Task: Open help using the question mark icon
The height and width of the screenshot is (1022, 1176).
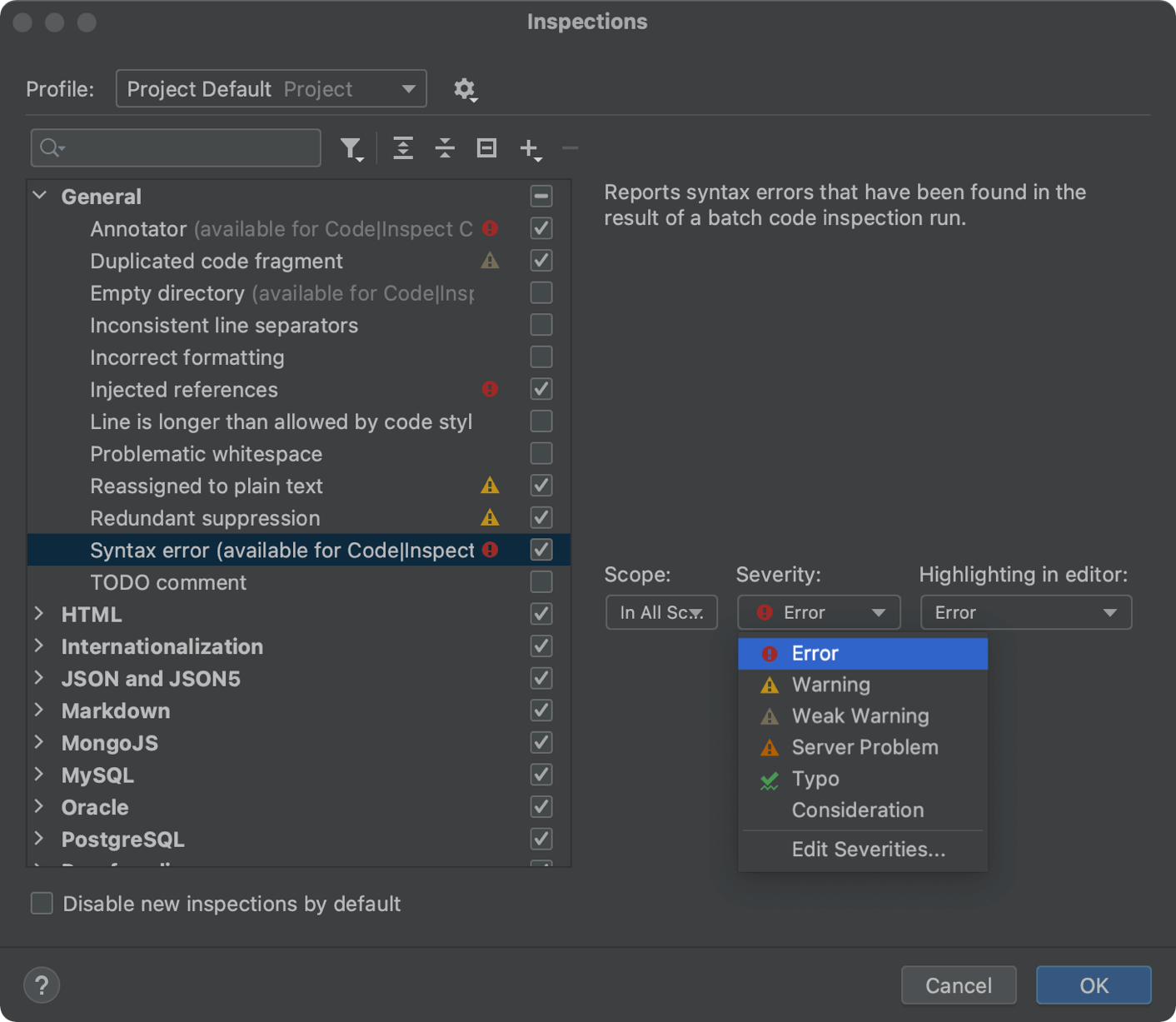Action: (x=41, y=985)
